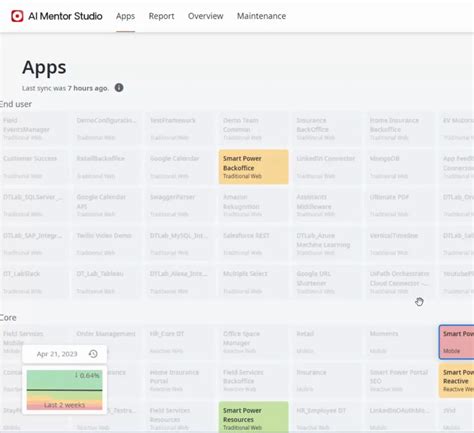This screenshot has width=474, height=433.
Task: Click the RetailBackoffice tile
Action: pyautogui.click(x=107, y=167)
